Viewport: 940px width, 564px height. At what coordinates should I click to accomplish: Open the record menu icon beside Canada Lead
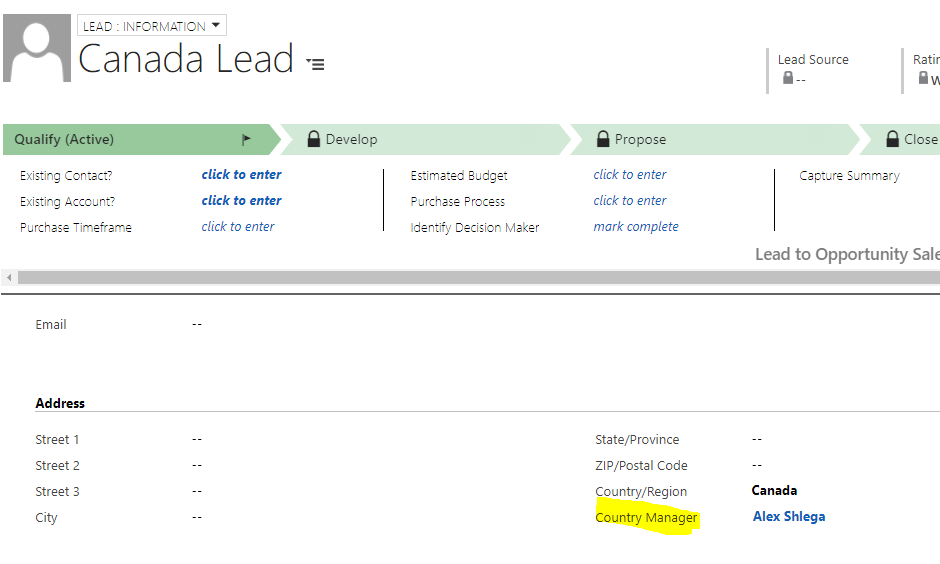click(x=315, y=64)
